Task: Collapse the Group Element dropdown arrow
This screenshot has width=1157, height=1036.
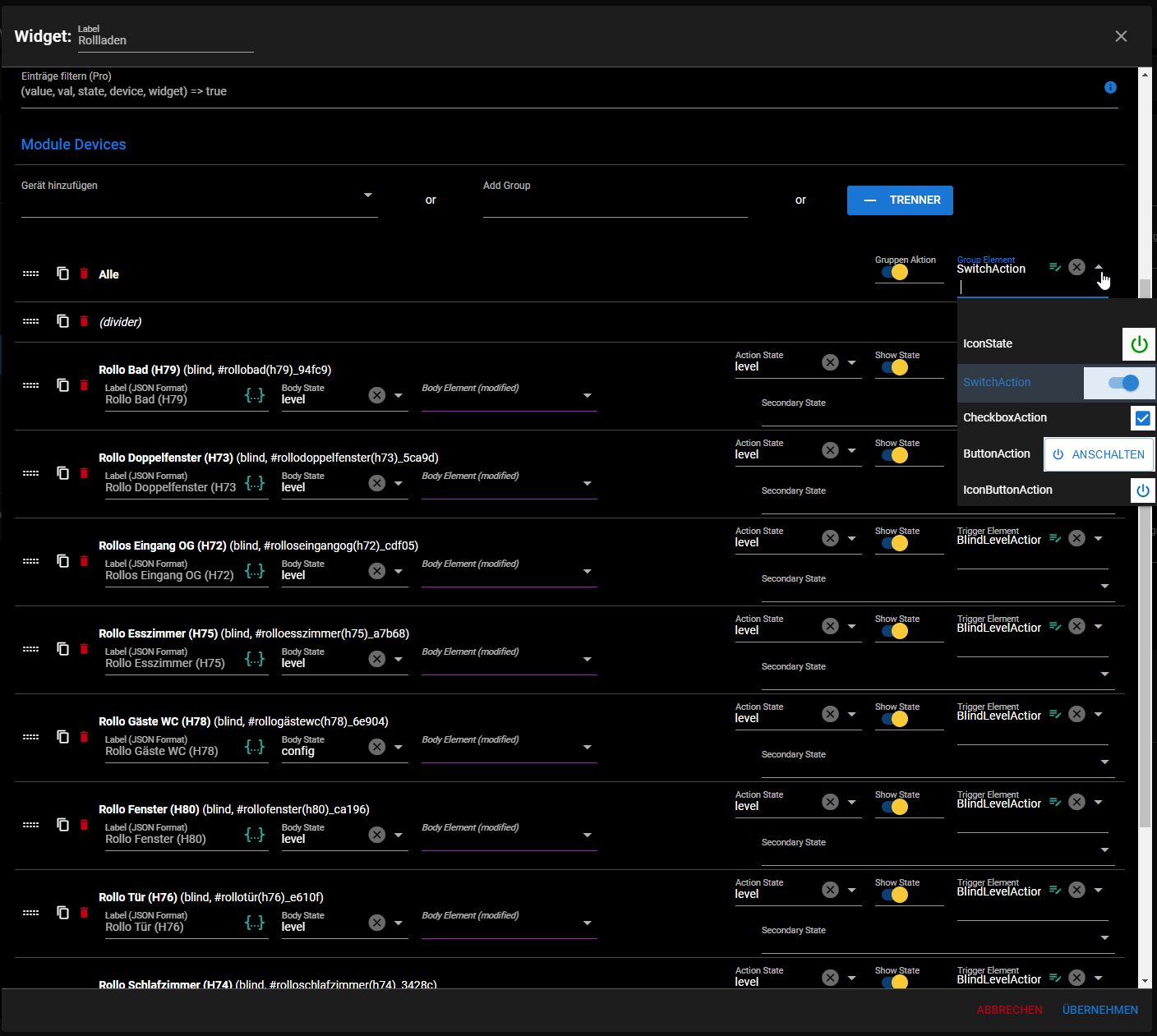Action: [1099, 267]
